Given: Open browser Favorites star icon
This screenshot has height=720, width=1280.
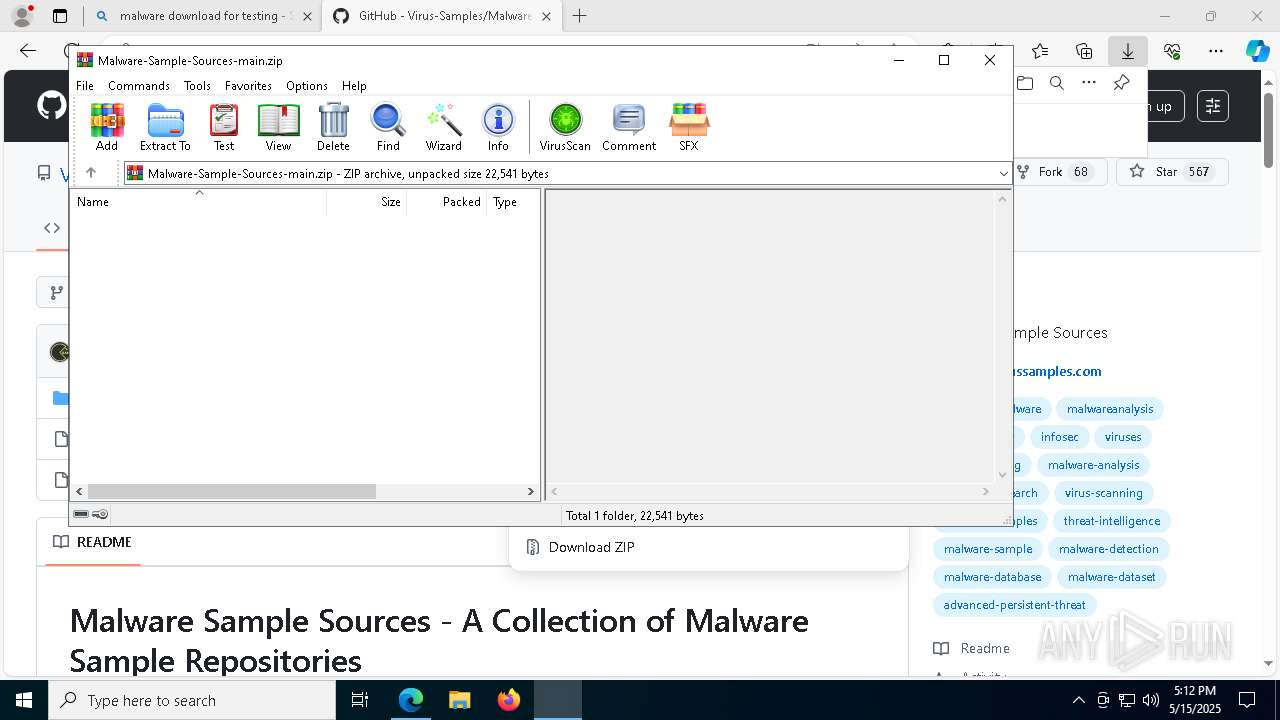Looking at the screenshot, I should (1040, 51).
